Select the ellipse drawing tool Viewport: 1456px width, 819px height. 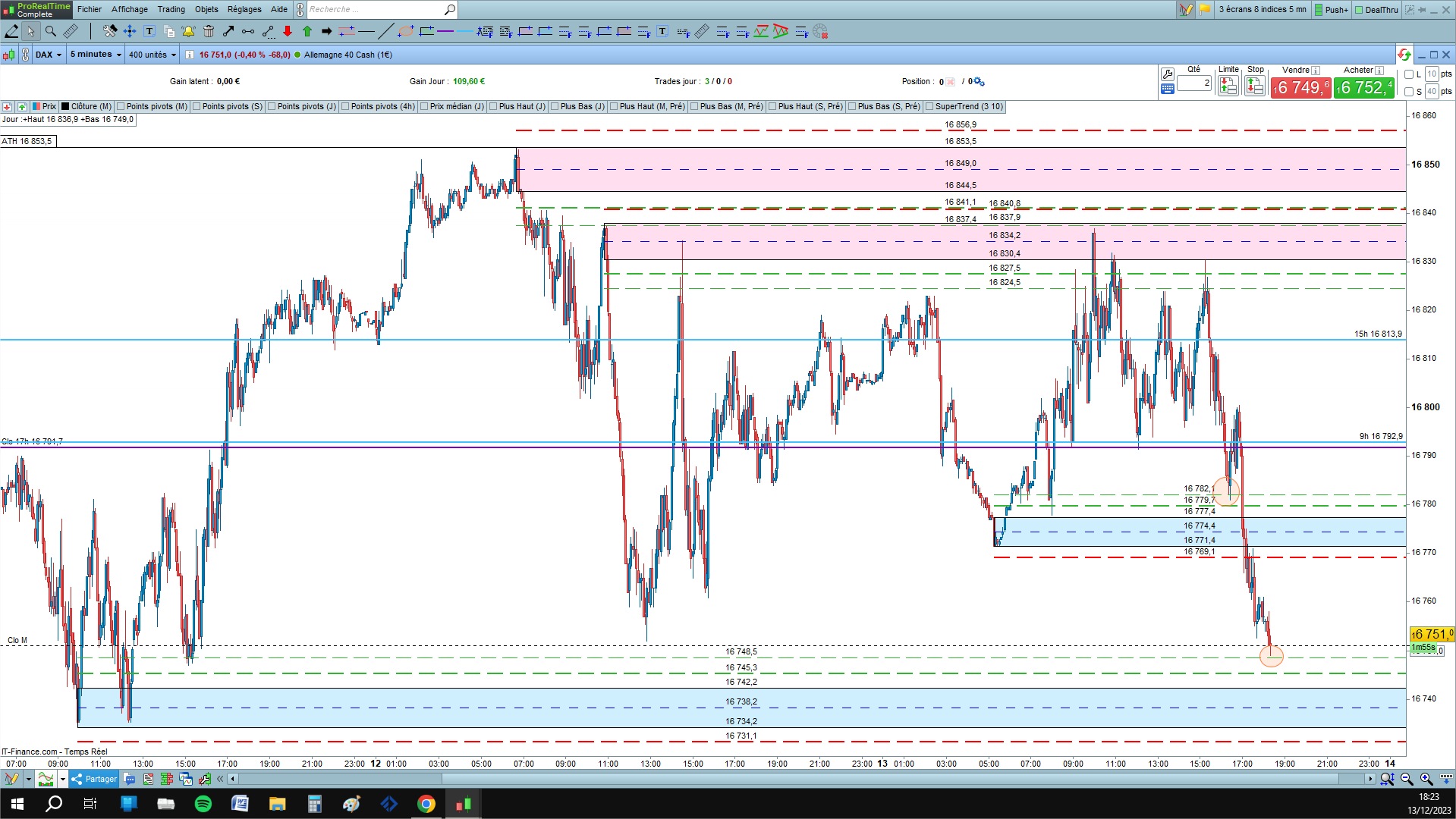(x=406, y=32)
